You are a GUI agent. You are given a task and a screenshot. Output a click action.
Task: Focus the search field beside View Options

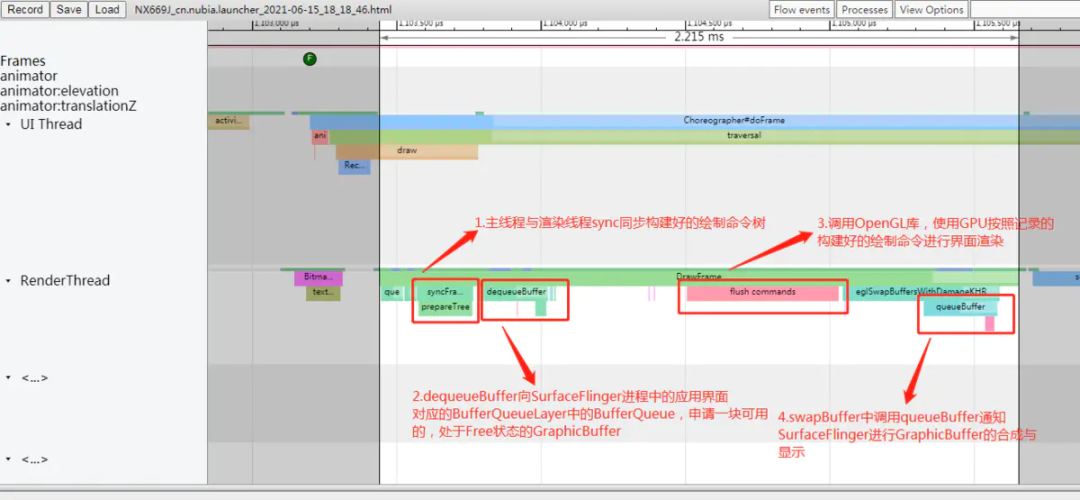[1025, 10]
